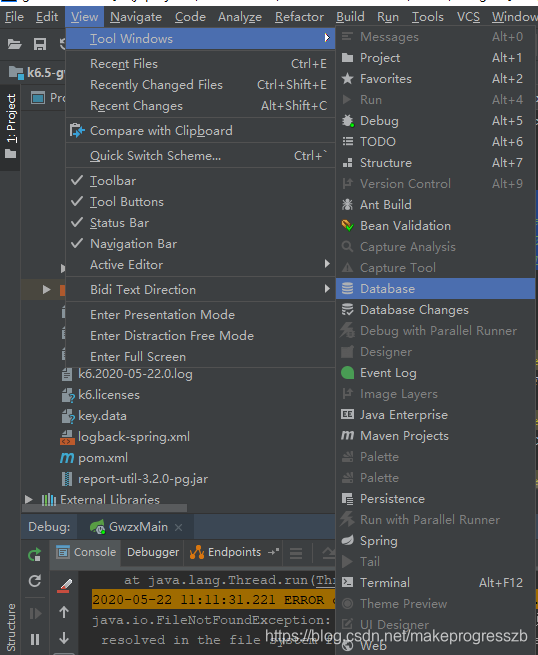Image resolution: width=538 pixels, height=655 pixels.
Task: Select report-util-3.2.0-pg.jar in tree
Action: tap(143, 479)
